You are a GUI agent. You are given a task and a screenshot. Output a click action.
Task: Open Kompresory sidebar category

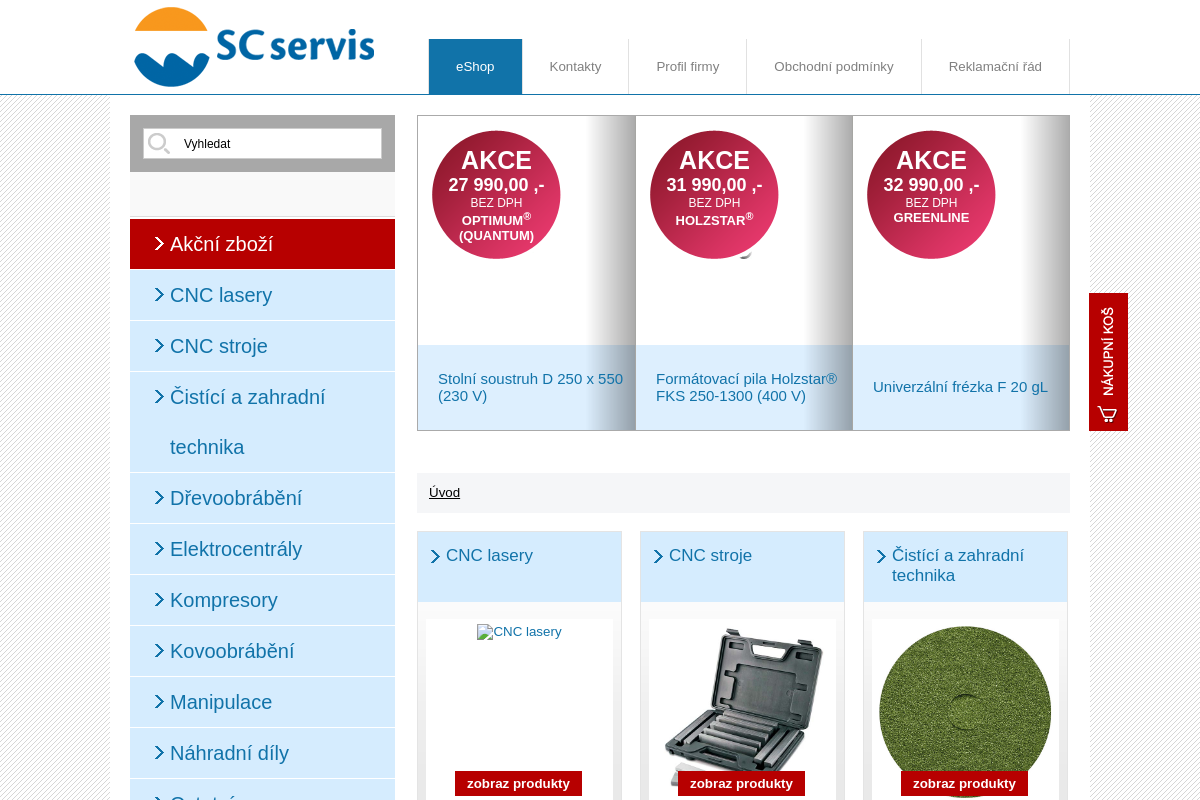[262, 600]
